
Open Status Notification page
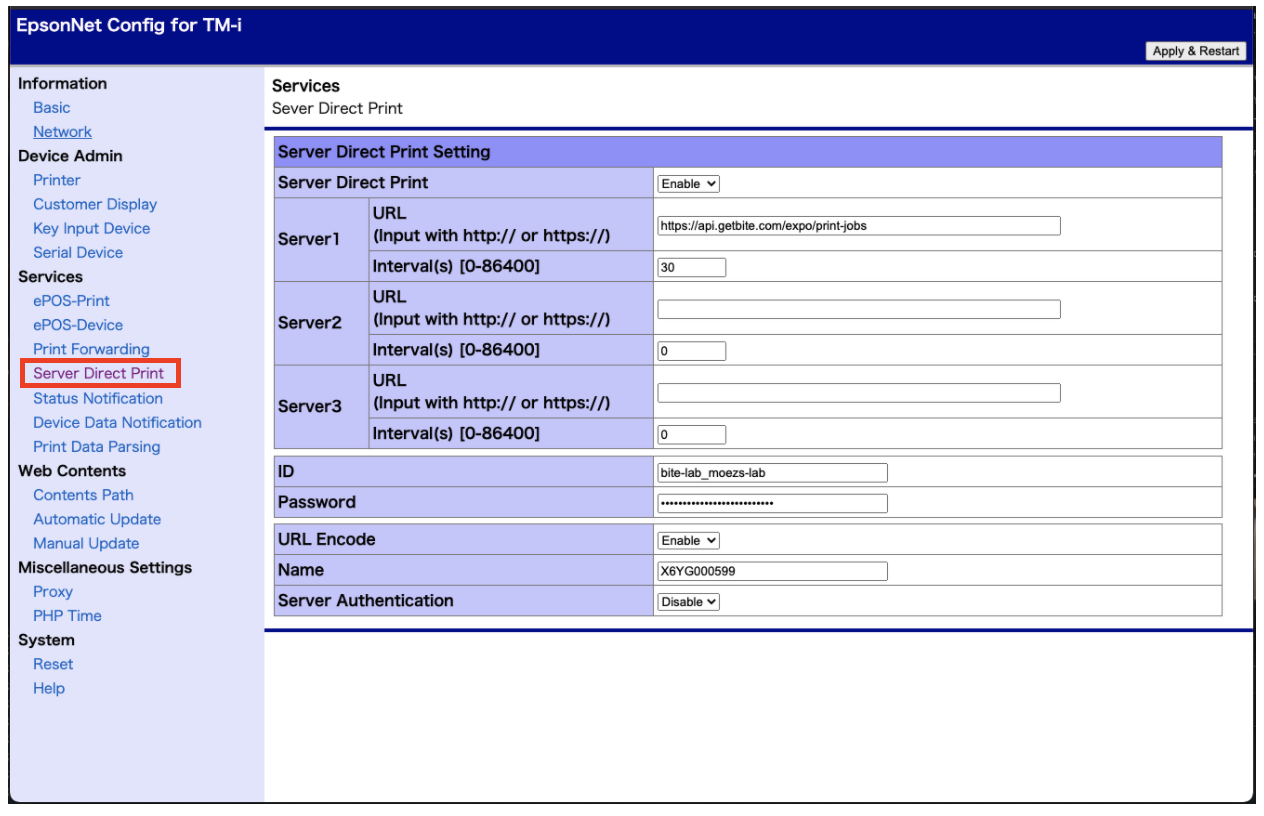coord(98,398)
